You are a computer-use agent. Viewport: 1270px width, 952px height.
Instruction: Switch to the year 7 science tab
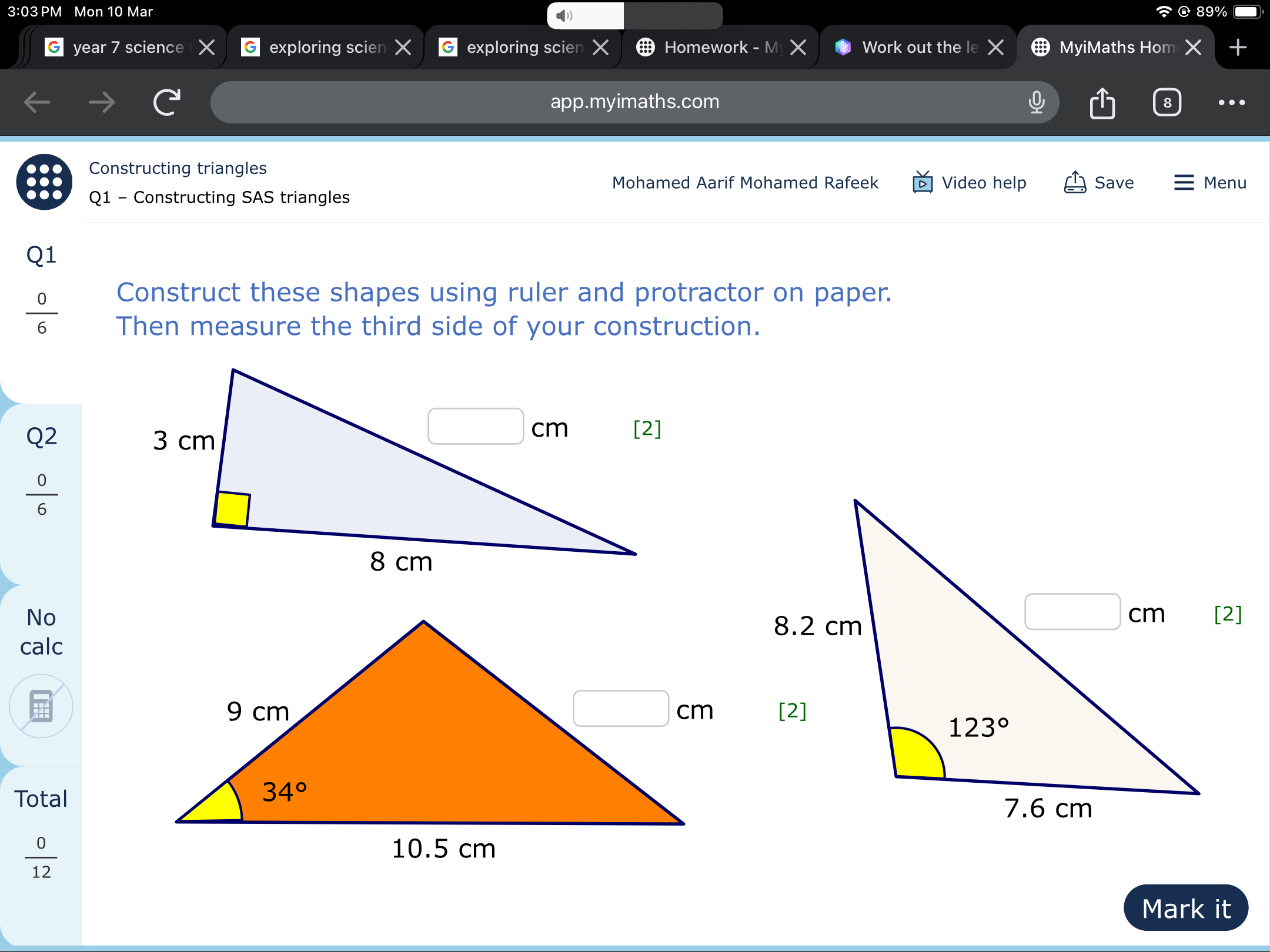coord(123,47)
